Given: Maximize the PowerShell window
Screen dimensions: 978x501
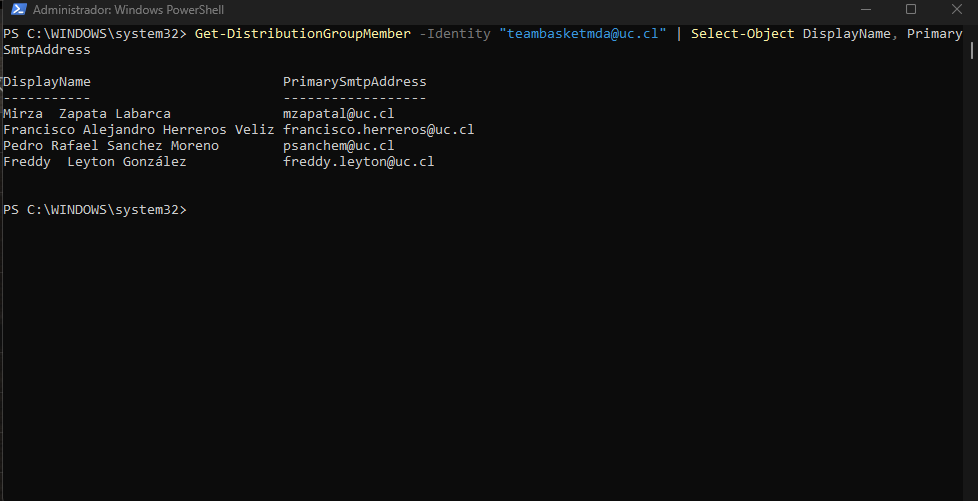Looking at the screenshot, I should [x=911, y=9].
